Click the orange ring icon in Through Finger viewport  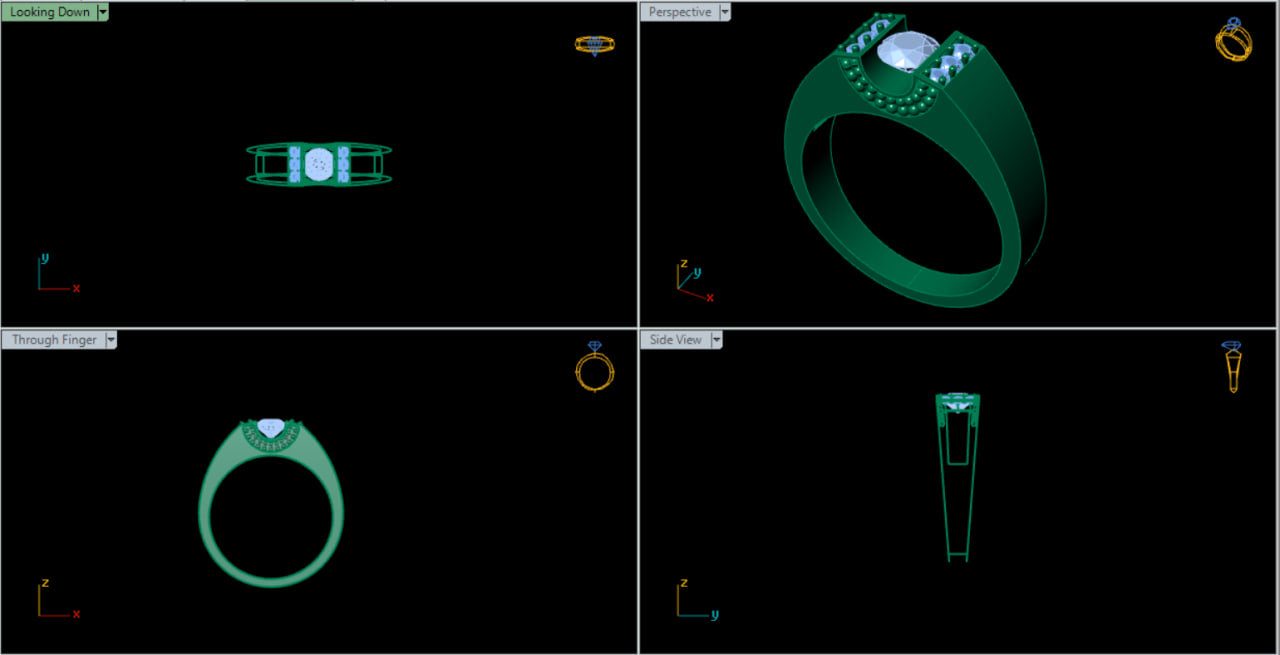click(594, 367)
